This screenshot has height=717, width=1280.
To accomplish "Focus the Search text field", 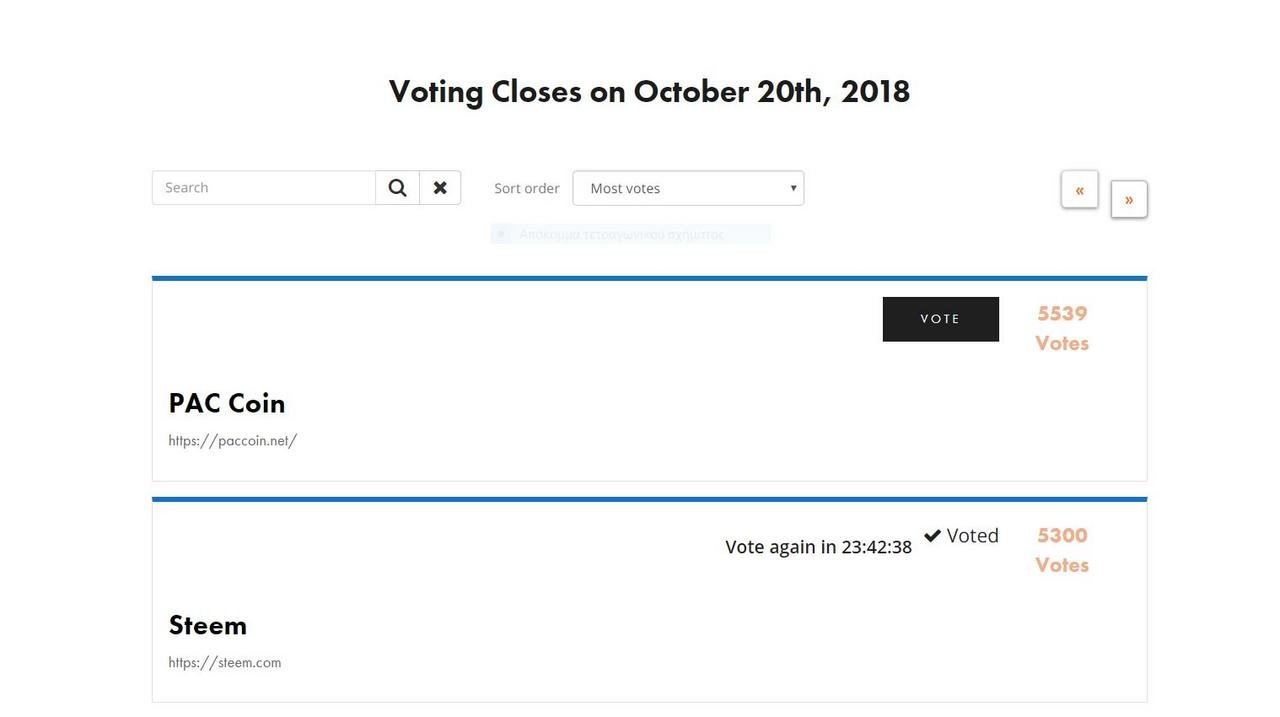I will [264, 188].
